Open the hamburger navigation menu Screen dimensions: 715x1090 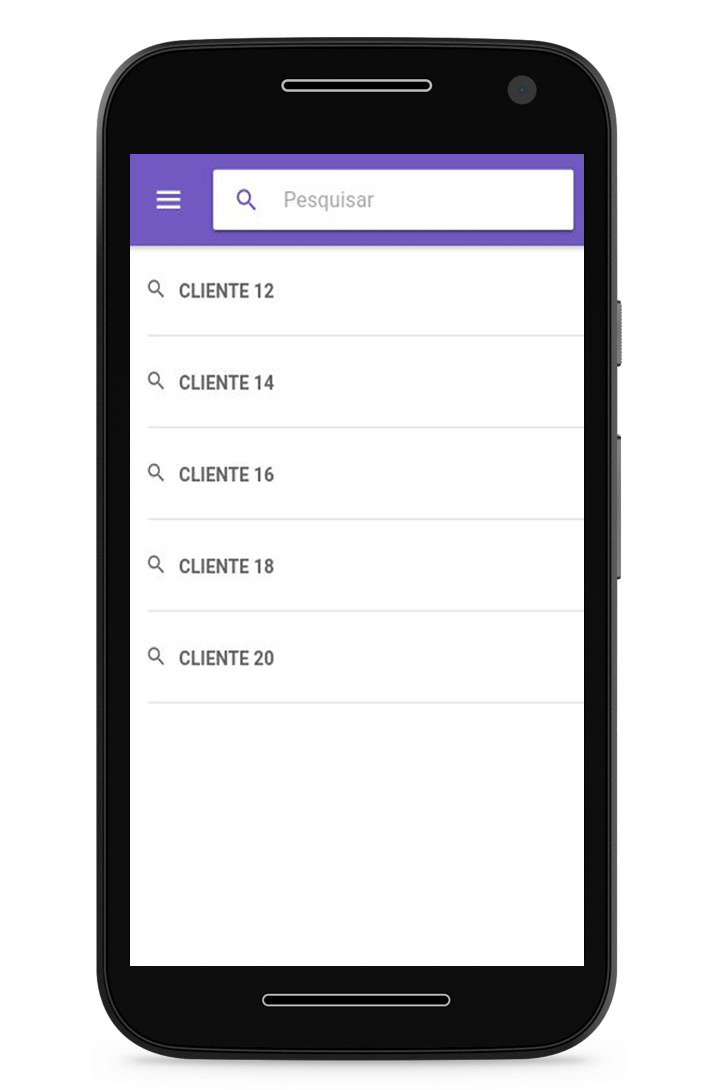coord(168,200)
